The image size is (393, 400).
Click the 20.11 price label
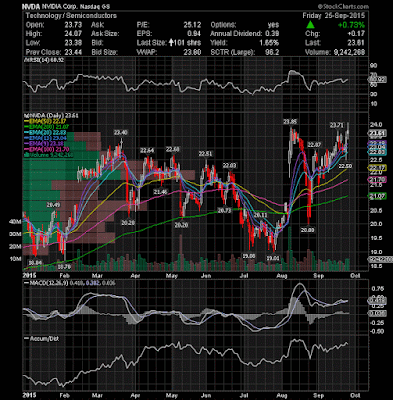pyautogui.click(x=261, y=215)
